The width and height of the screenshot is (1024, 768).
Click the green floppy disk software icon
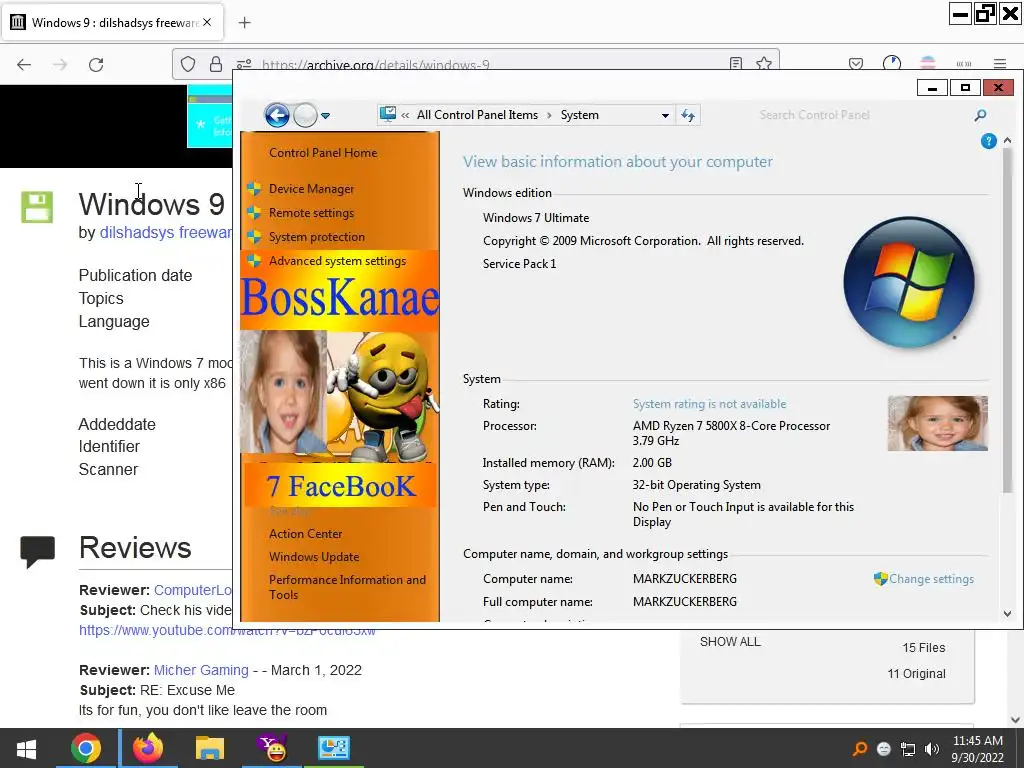(37, 207)
